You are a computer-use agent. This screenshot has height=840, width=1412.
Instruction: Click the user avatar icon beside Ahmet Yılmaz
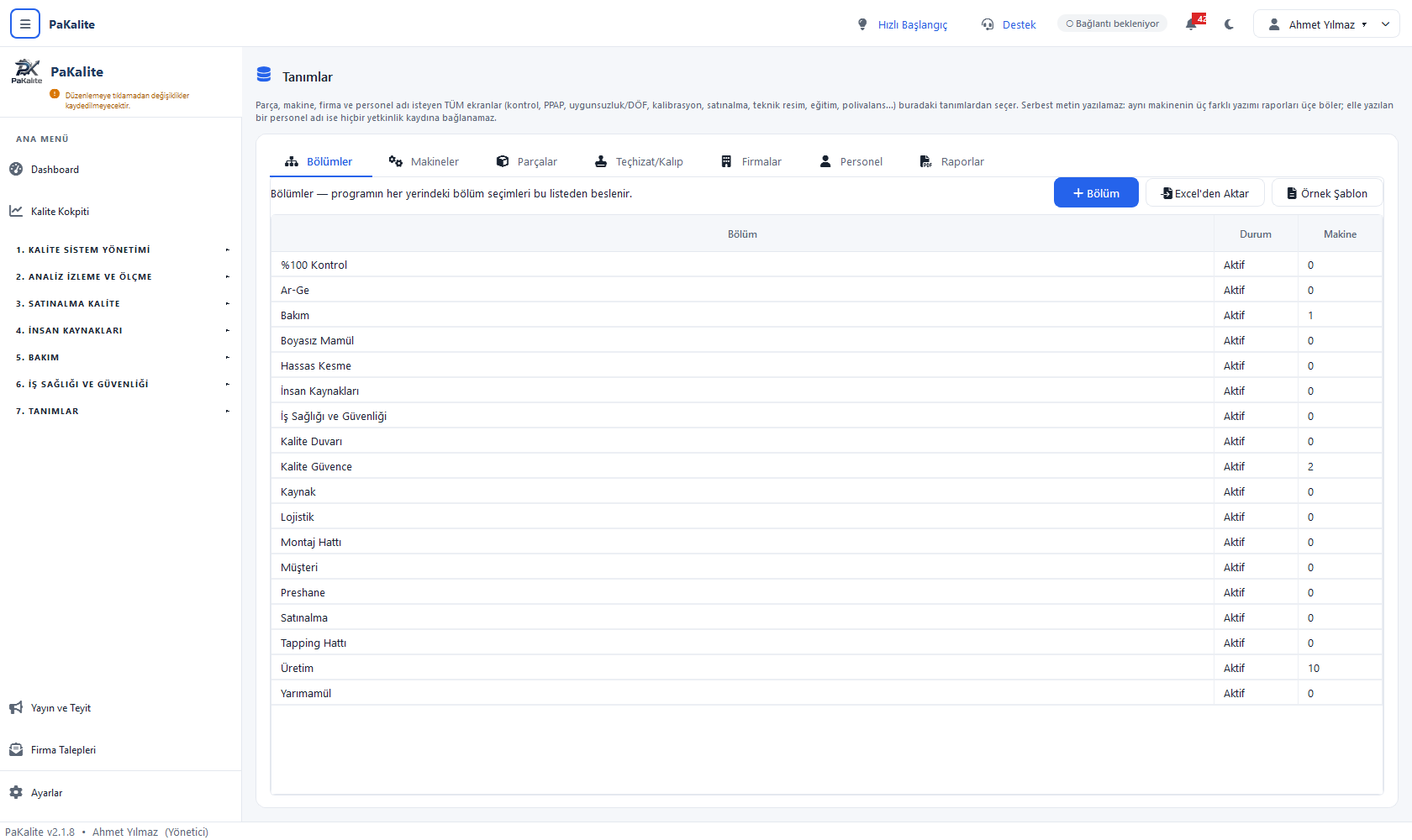click(x=1274, y=24)
